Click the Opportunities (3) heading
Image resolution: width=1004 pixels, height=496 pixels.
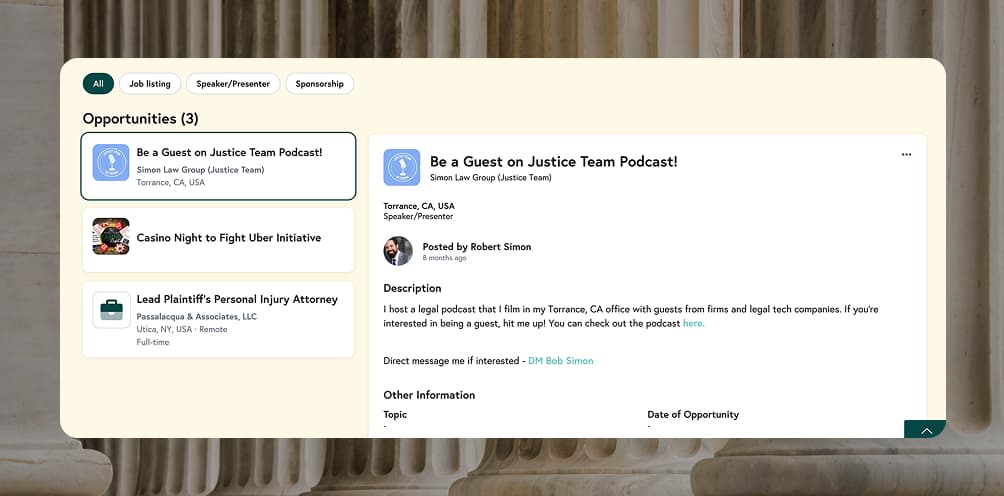click(140, 119)
